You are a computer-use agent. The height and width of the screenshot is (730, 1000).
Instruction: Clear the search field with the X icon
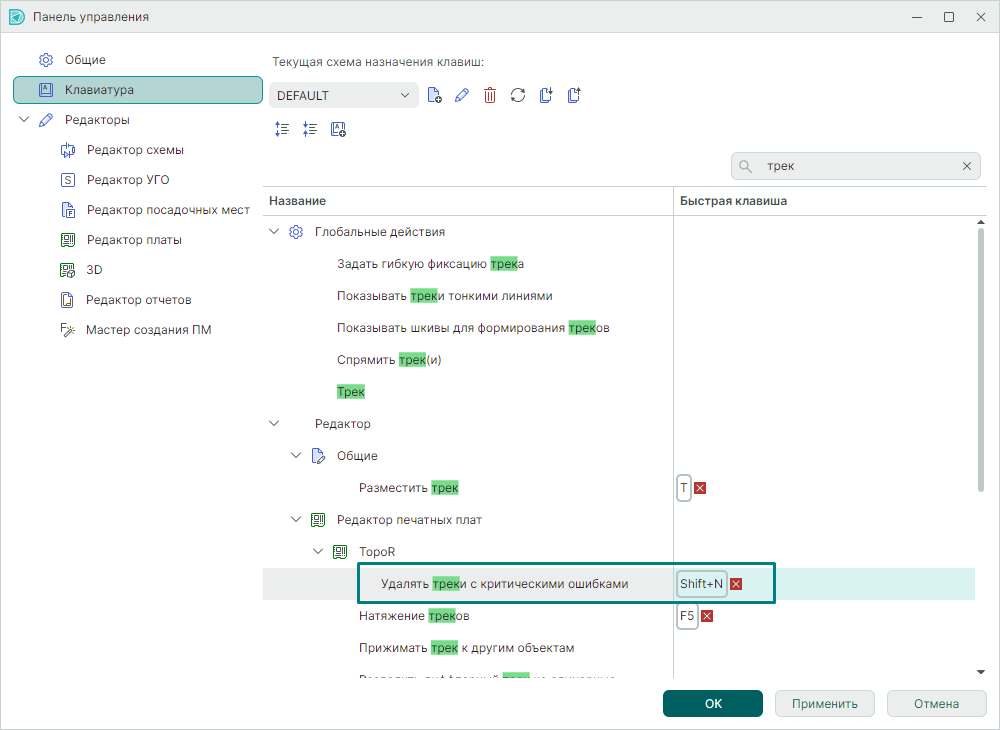pos(967,166)
